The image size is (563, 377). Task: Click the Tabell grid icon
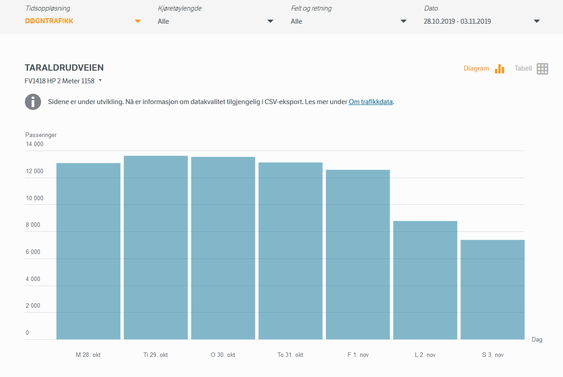[x=542, y=69]
